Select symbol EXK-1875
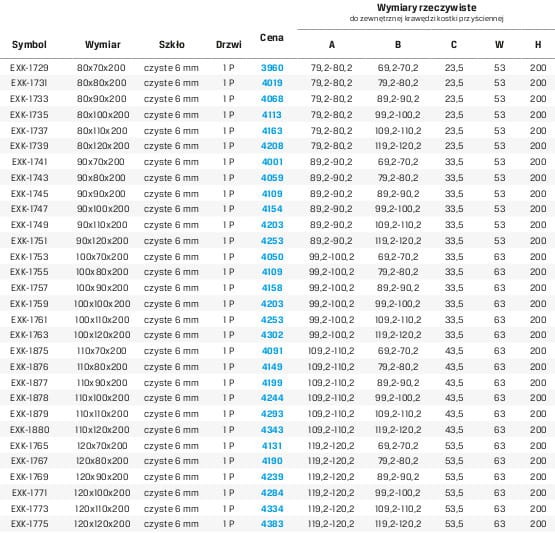This screenshot has height=533, width=555. 29,351
